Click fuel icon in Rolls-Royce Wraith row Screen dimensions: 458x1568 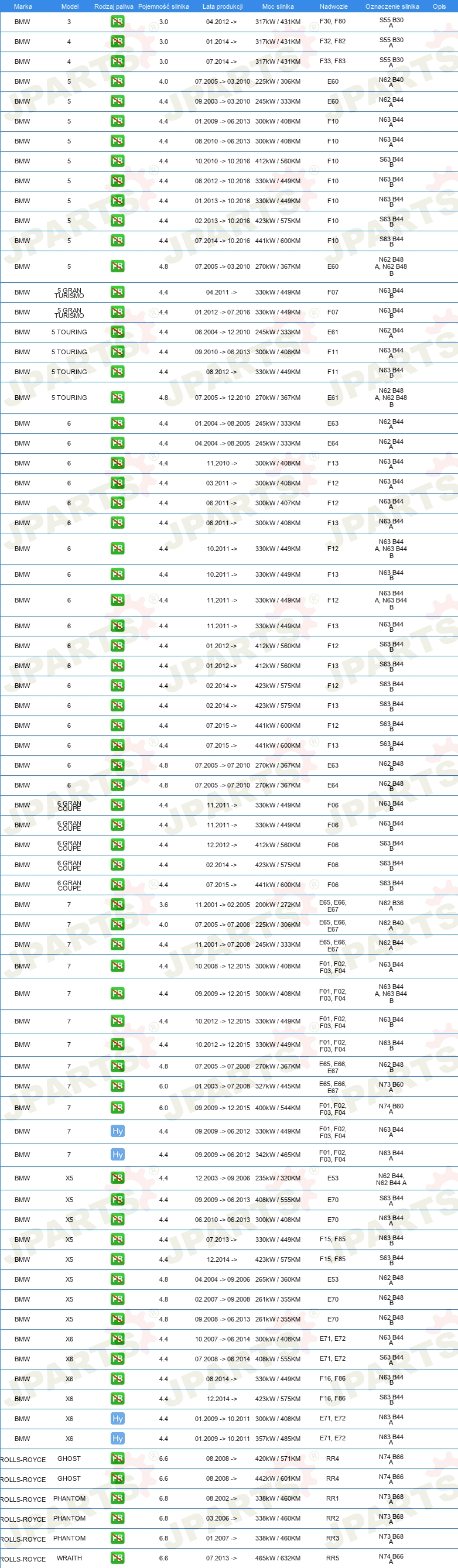[118, 1558]
